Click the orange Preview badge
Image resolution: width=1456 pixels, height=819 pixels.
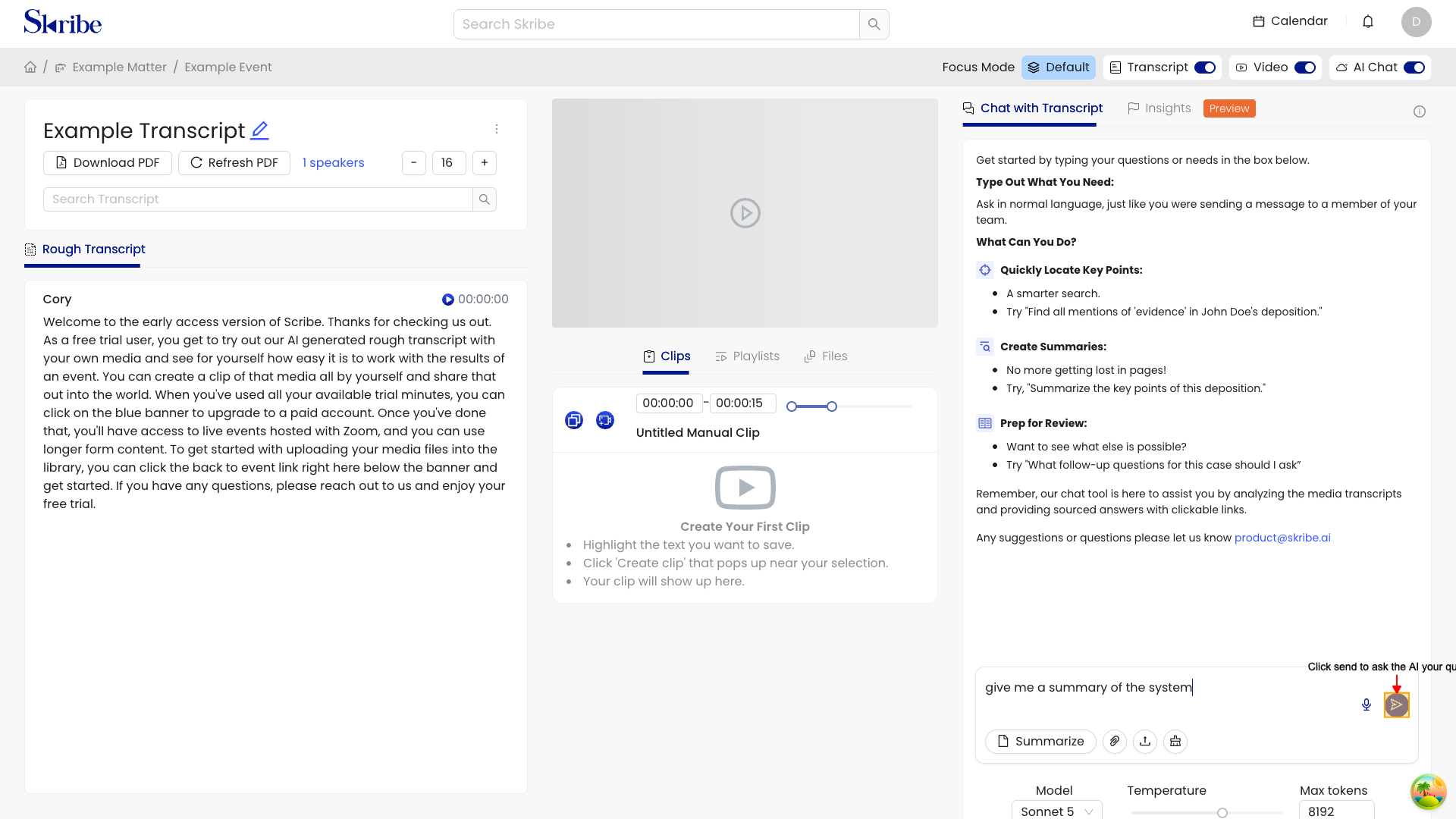[1229, 108]
